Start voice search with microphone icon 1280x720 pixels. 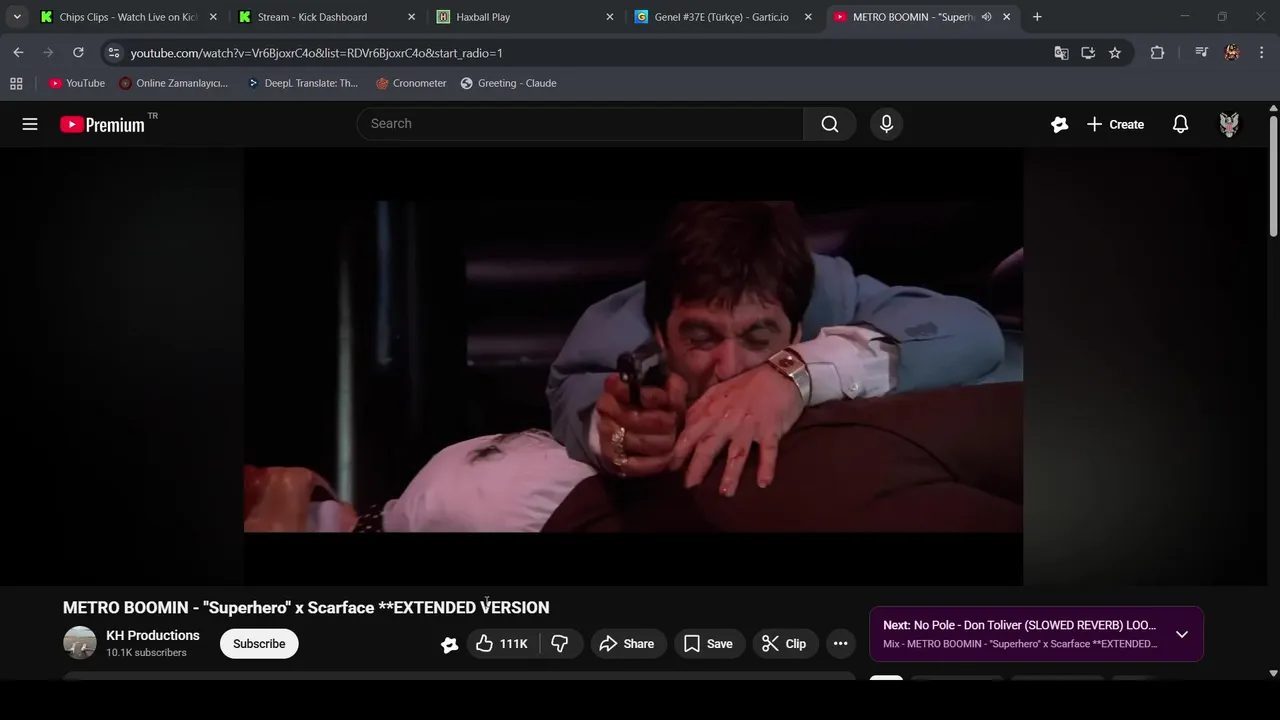[886, 124]
